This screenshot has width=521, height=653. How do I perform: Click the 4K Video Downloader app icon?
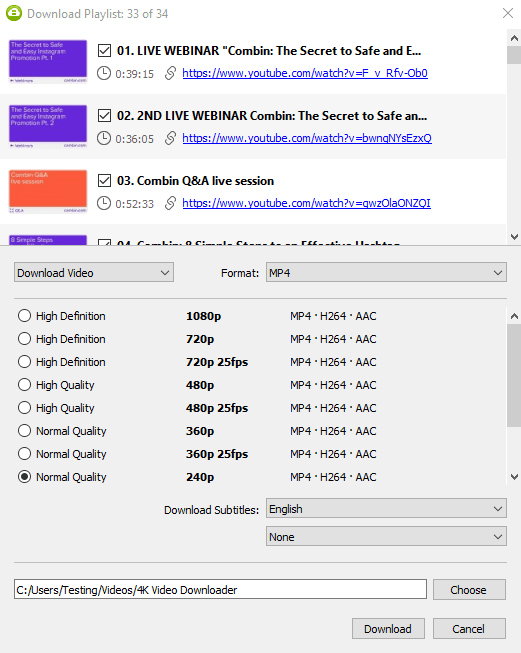pyautogui.click(x=14, y=13)
